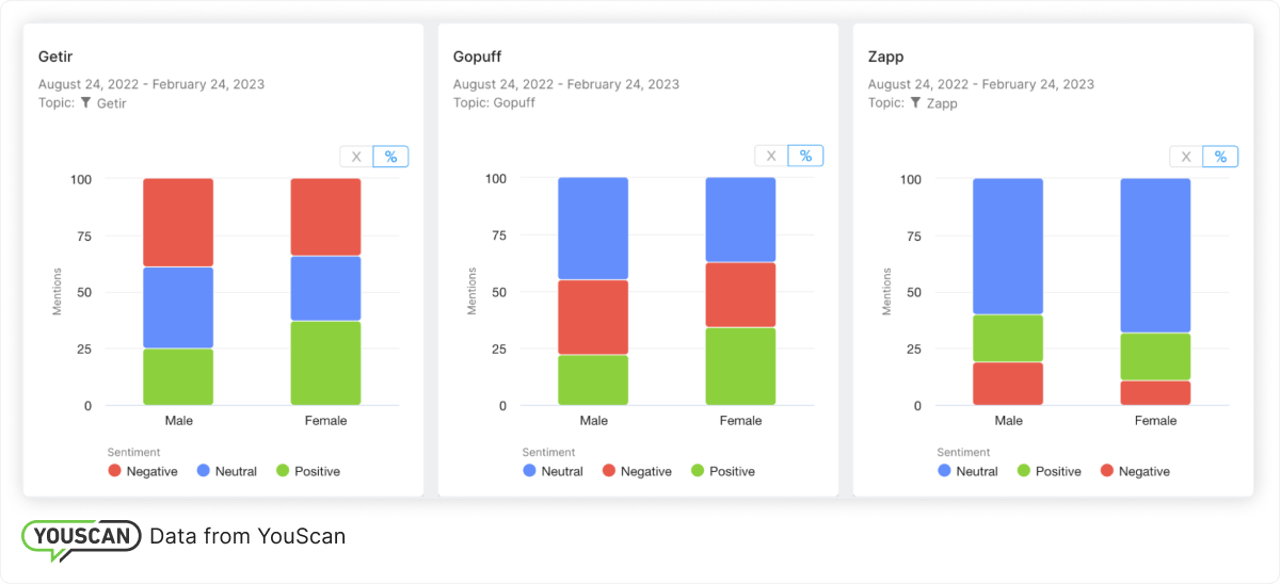Image resolution: width=1280 pixels, height=584 pixels.
Task: Click Positive legend dot in Zapp chart
Action: 1024,471
